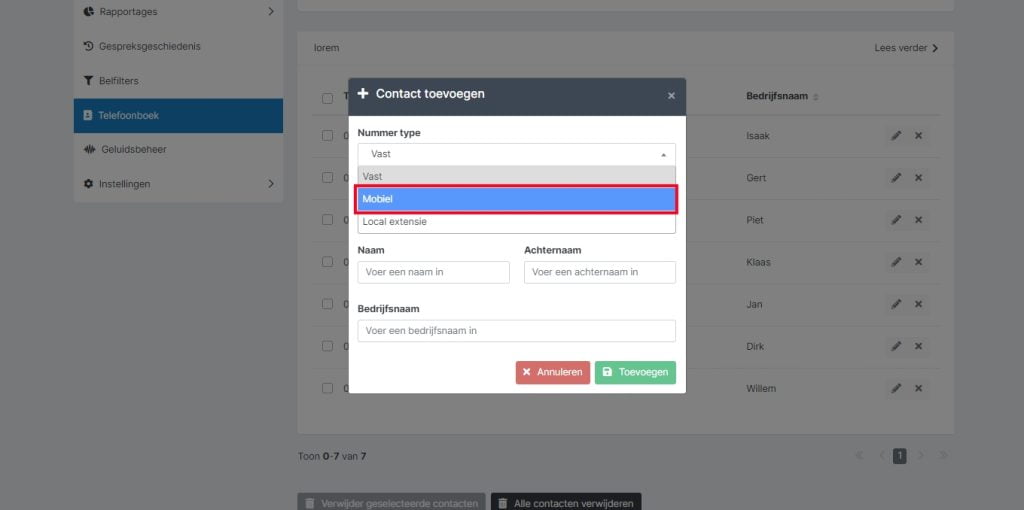The height and width of the screenshot is (510, 1024).
Task: Edit the Isaak contact with pencil icon
Action: pyautogui.click(x=896, y=136)
